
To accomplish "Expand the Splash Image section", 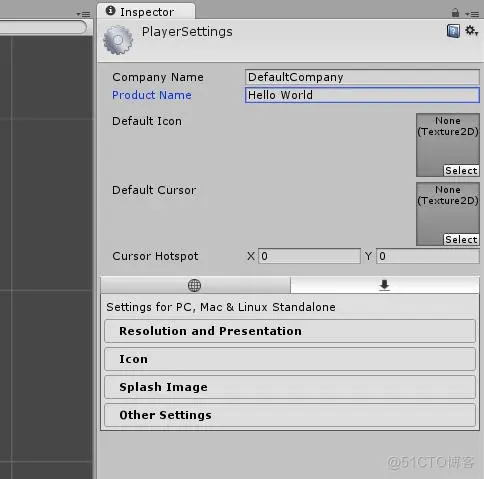I will tap(290, 387).
